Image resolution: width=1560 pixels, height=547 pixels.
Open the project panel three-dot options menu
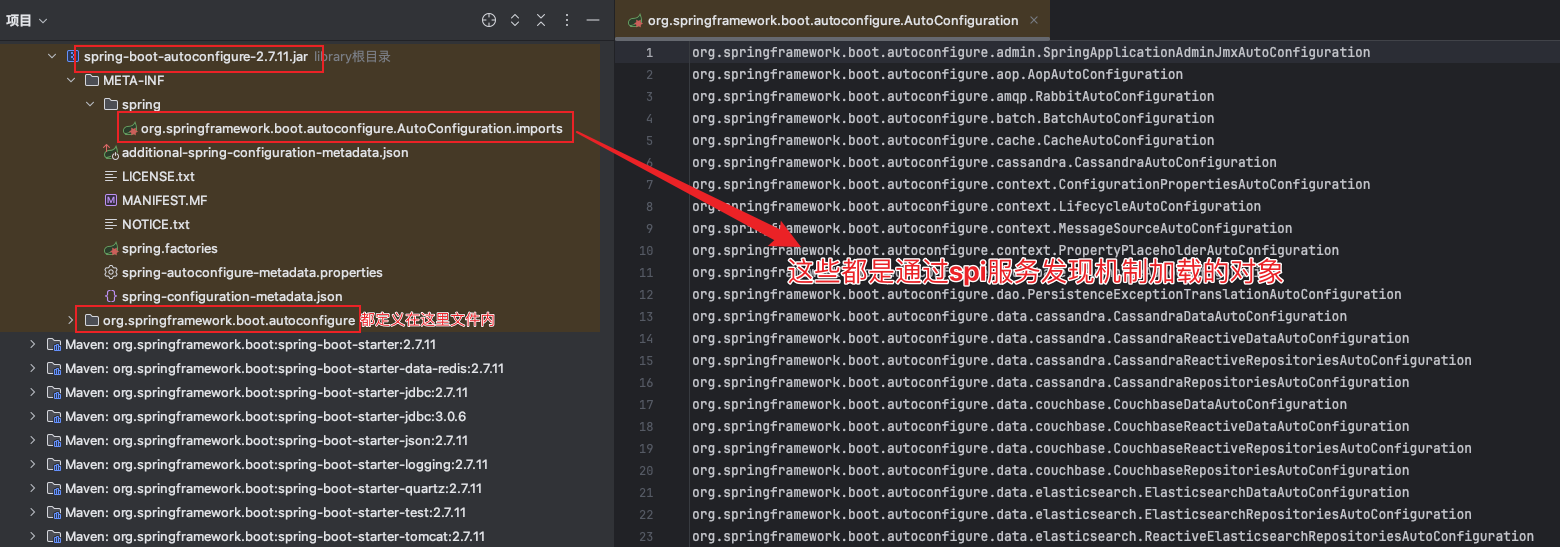click(x=567, y=20)
